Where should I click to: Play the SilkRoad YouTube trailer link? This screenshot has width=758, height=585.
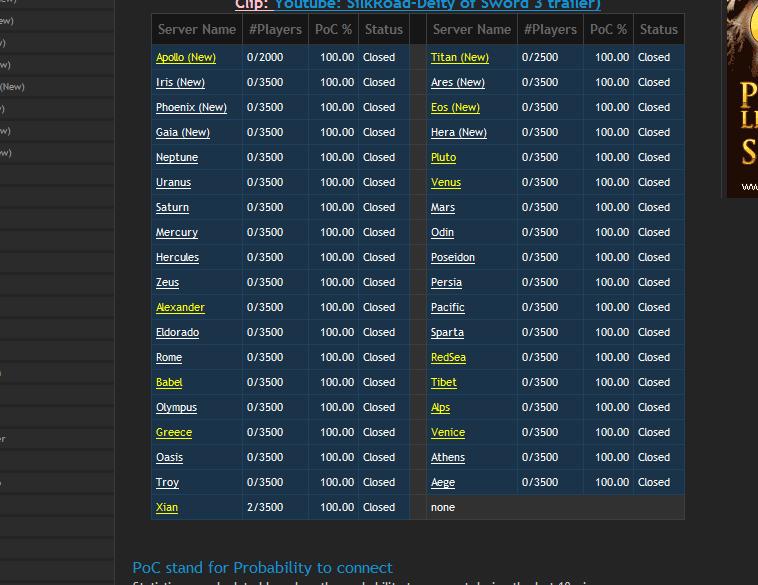click(437, 5)
